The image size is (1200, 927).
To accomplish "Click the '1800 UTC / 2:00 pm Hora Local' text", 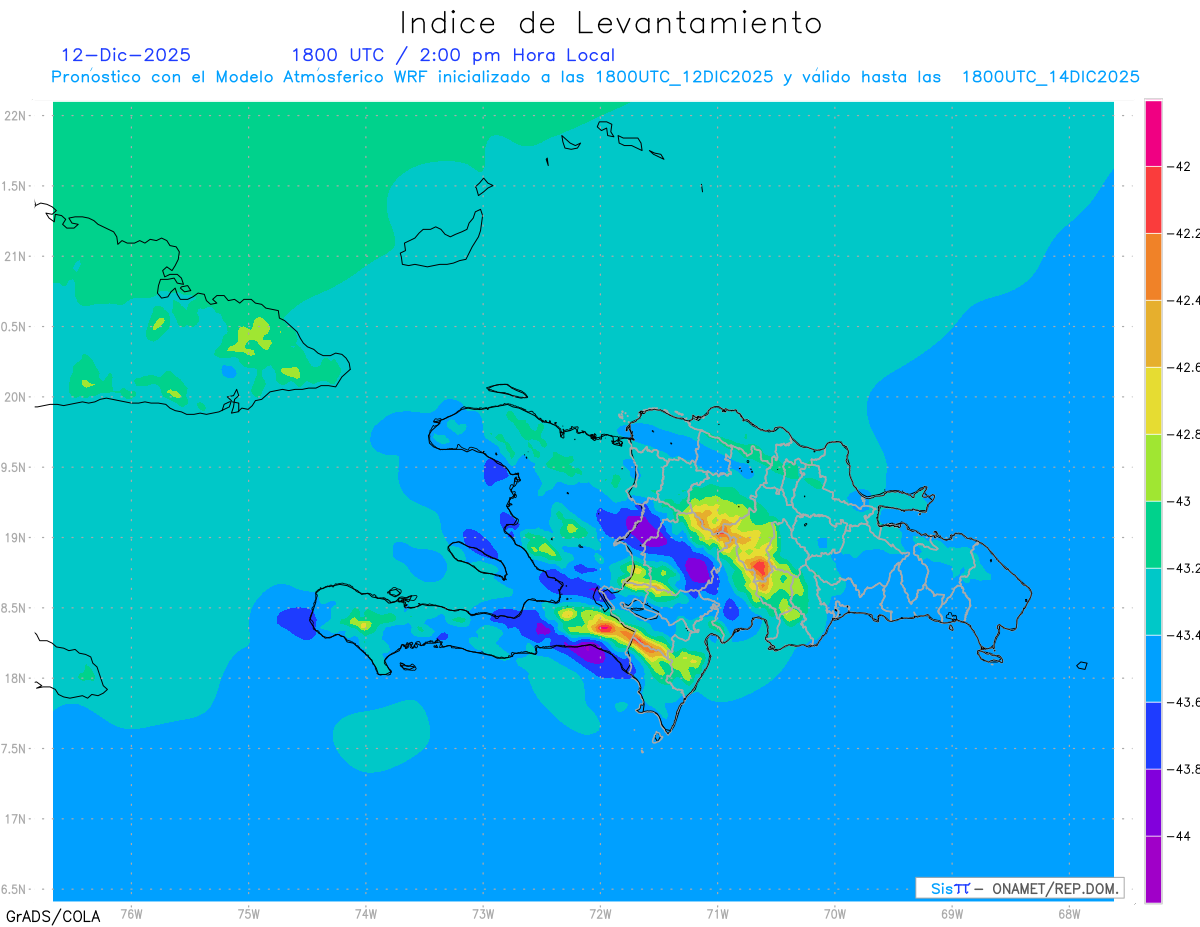I will coord(453,56).
